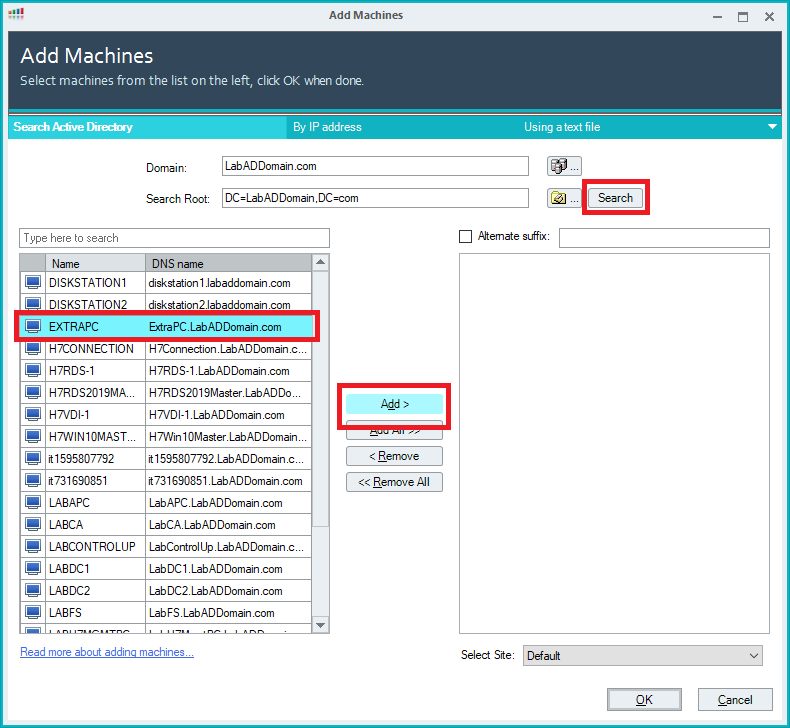This screenshot has width=790, height=728.
Task: Open the Using a text file tab
Action: click(x=562, y=127)
